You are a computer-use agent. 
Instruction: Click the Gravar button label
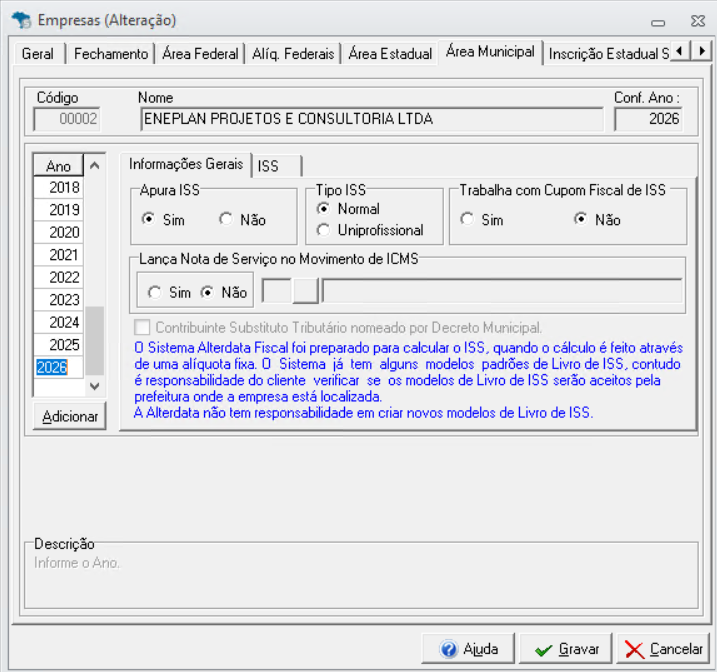click(579, 649)
